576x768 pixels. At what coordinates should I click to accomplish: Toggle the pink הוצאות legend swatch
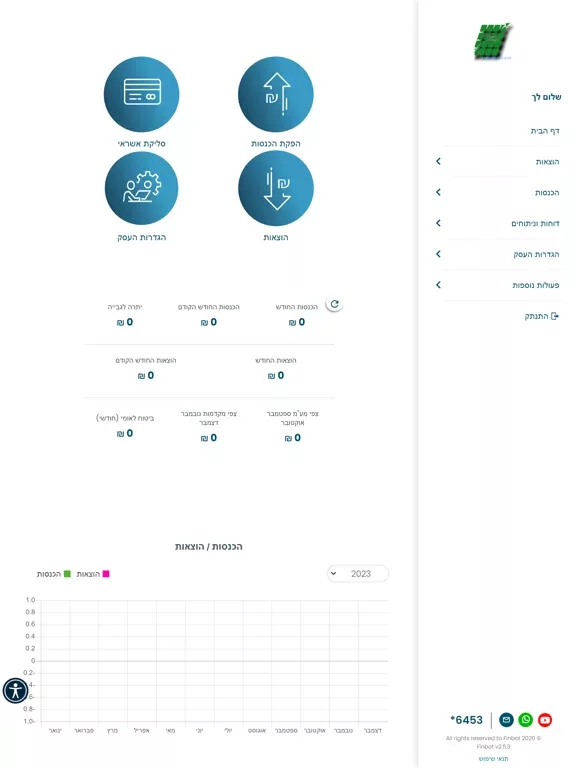click(106, 574)
